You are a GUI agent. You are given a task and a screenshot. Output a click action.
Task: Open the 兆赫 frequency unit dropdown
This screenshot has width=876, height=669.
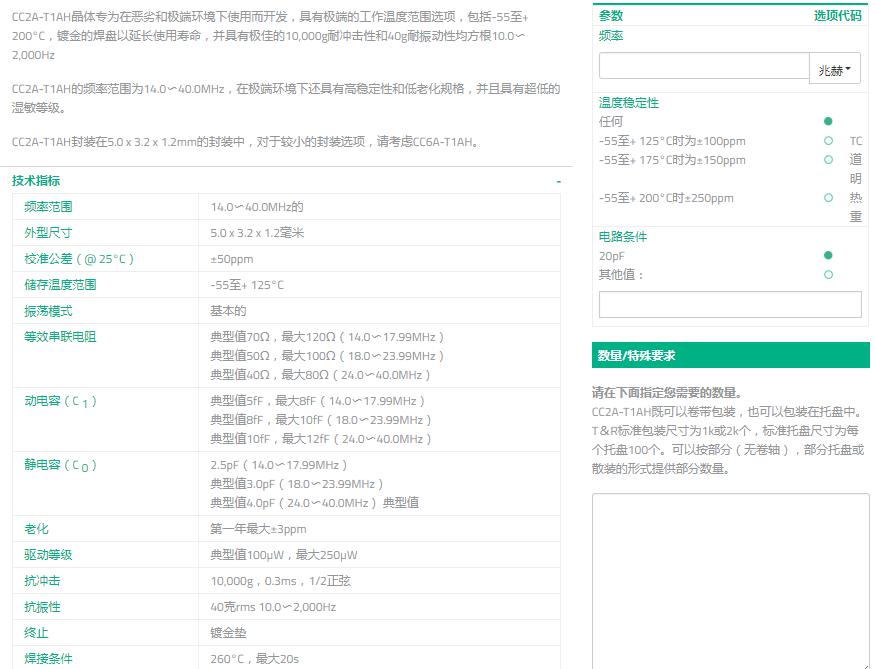[835, 69]
